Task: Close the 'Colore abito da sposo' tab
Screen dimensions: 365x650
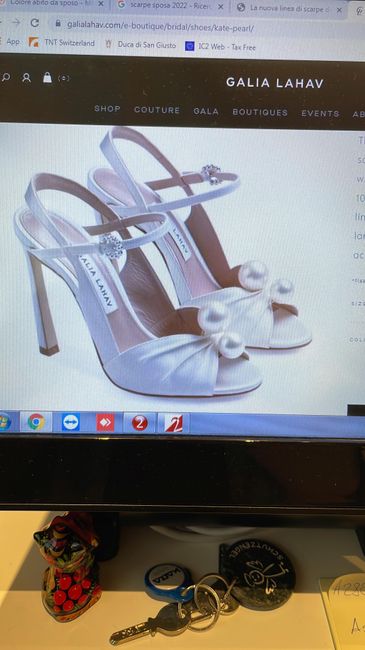Action: tap(101, 4)
